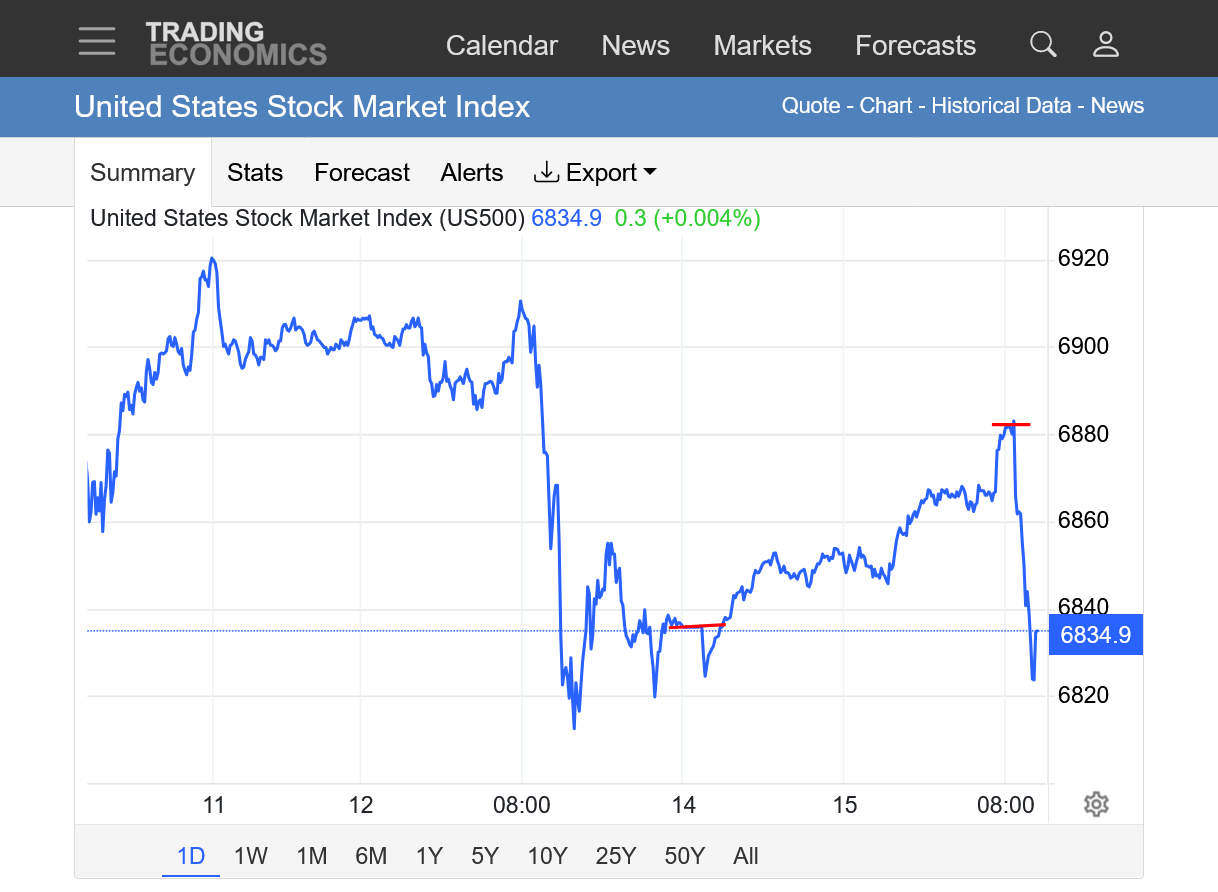The width and height of the screenshot is (1218, 892).
Task: Expand the Export dropdown
Action: pyautogui.click(x=596, y=173)
